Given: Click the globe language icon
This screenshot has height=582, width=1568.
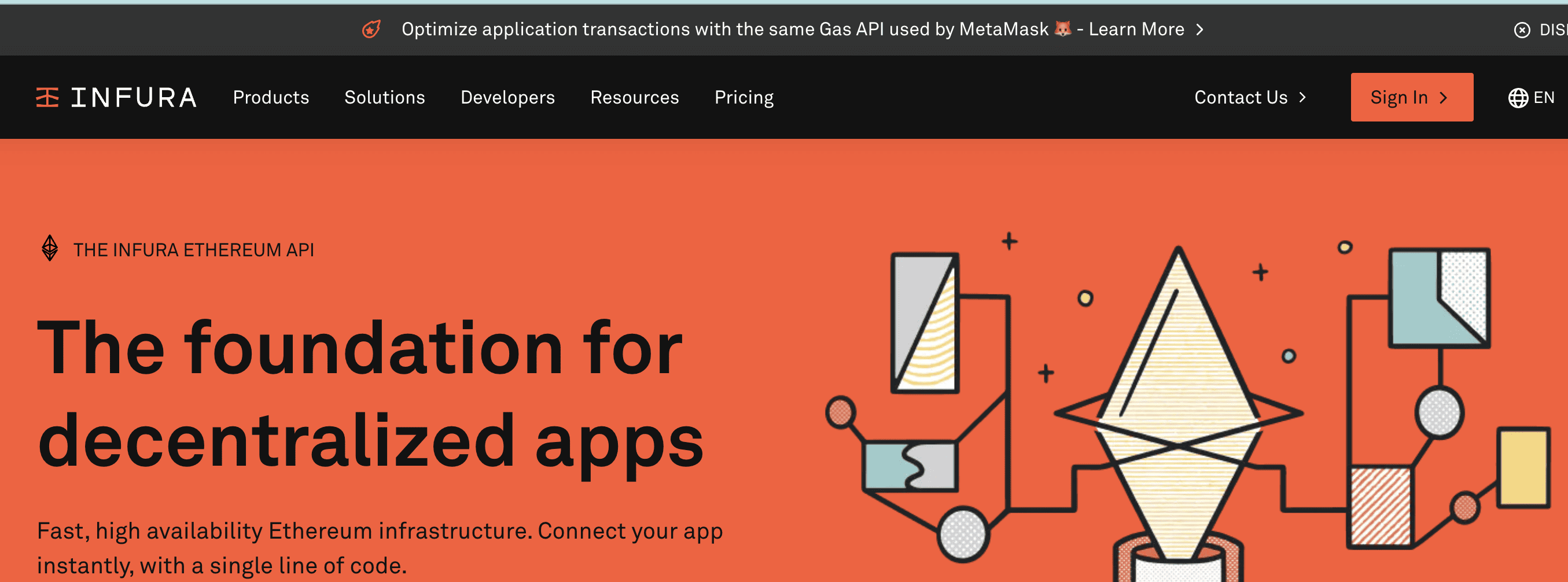Looking at the screenshot, I should point(1518,97).
